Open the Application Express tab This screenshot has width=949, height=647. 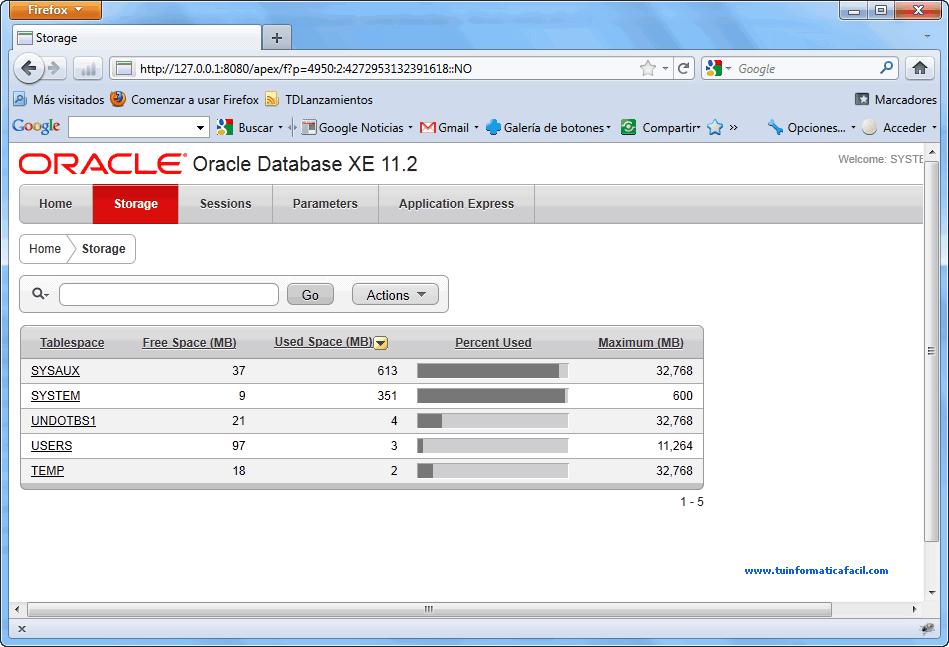[x=456, y=204]
